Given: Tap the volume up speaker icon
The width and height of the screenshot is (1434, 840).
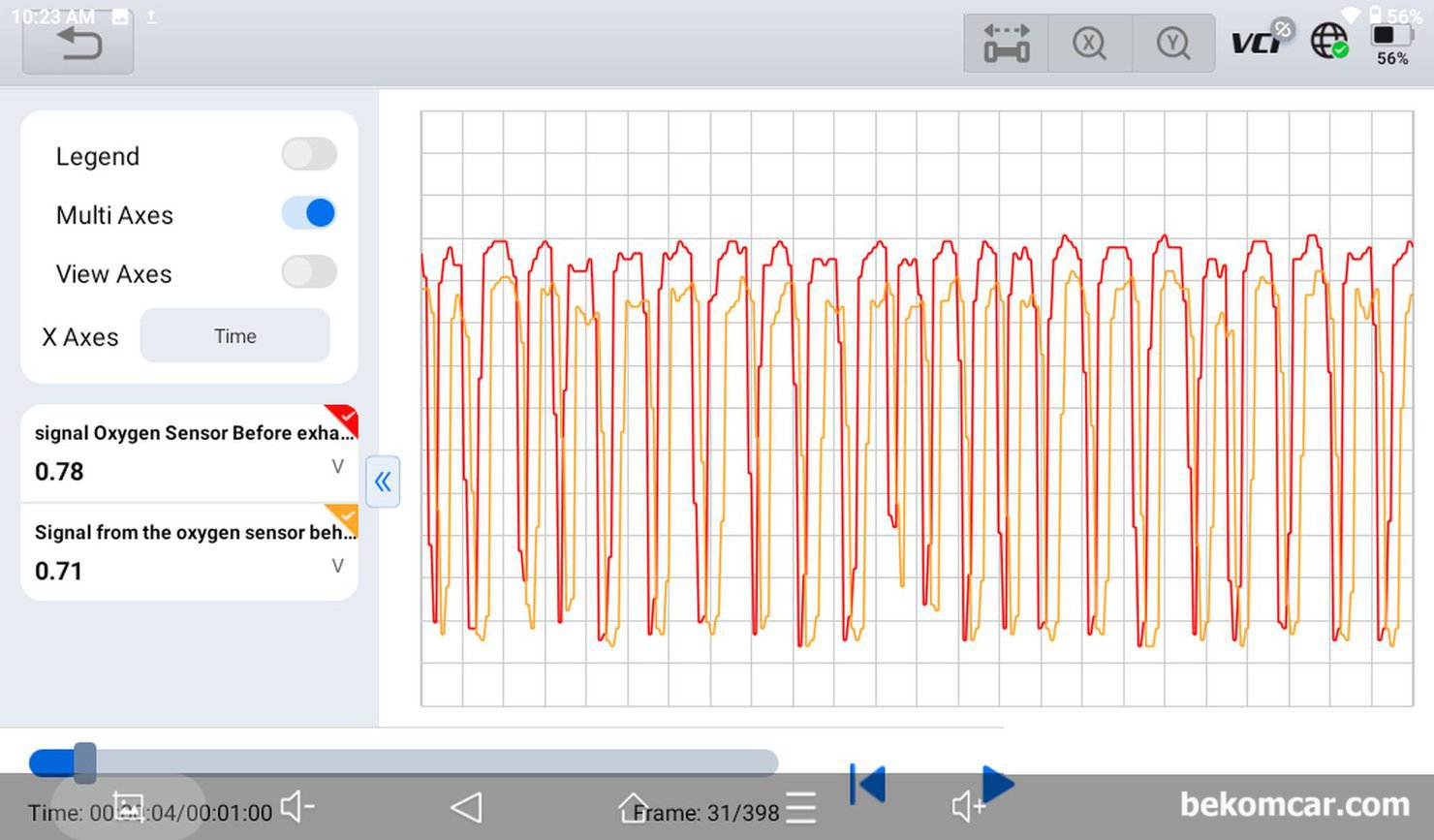Looking at the screenshot, I should coord(967,807).
